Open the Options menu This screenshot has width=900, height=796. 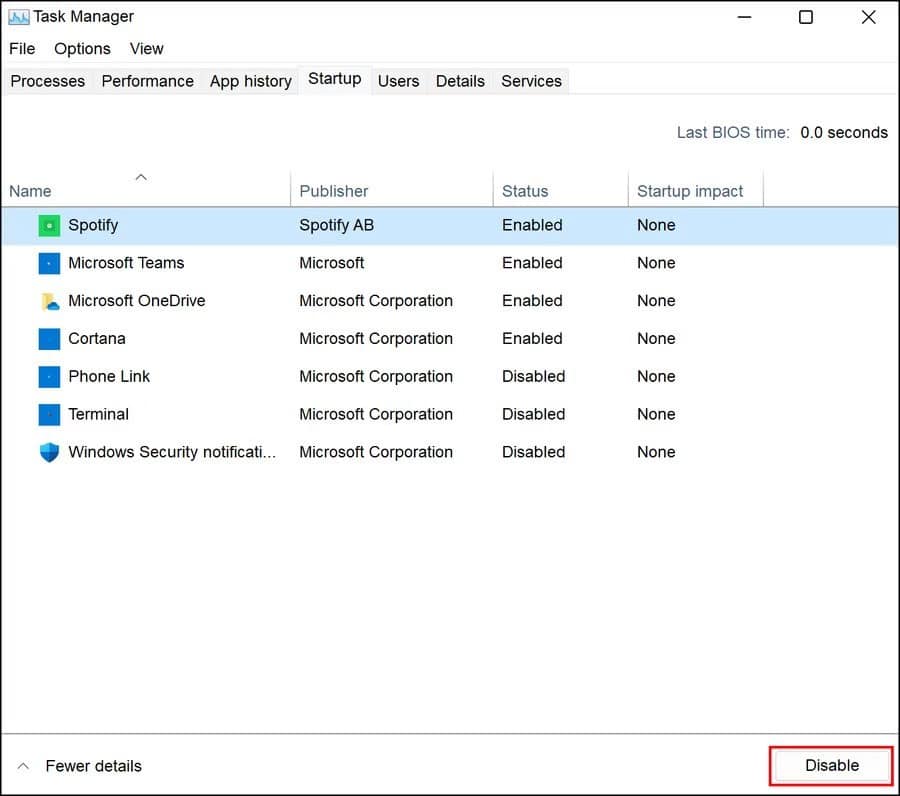click(82, 48)
